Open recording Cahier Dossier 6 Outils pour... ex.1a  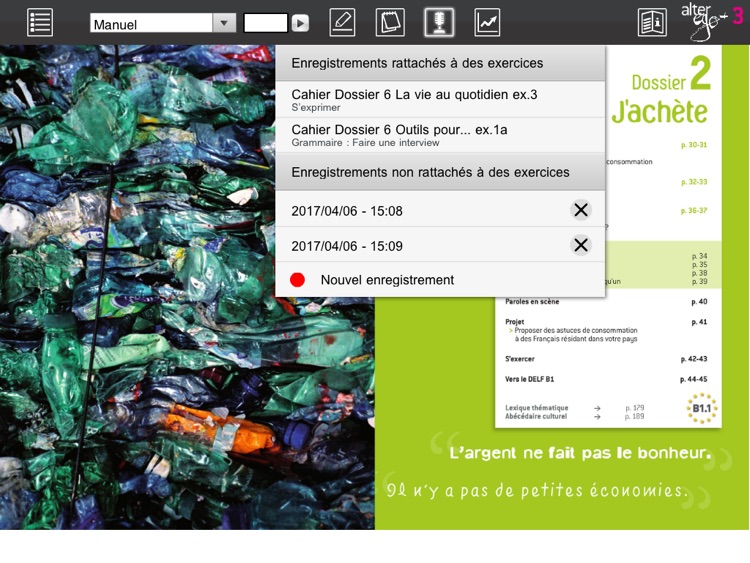[440, 135]
